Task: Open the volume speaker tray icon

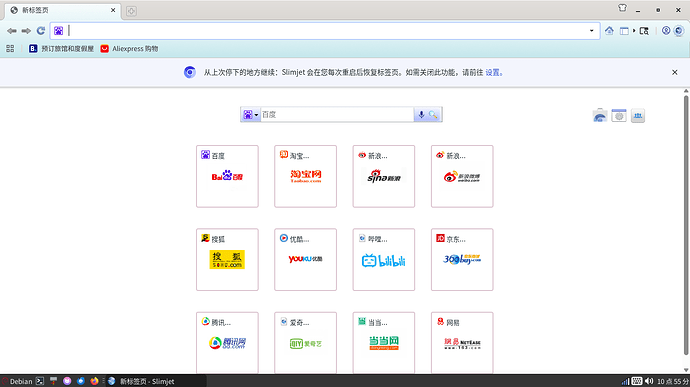Action: click(x=649, y=381)
